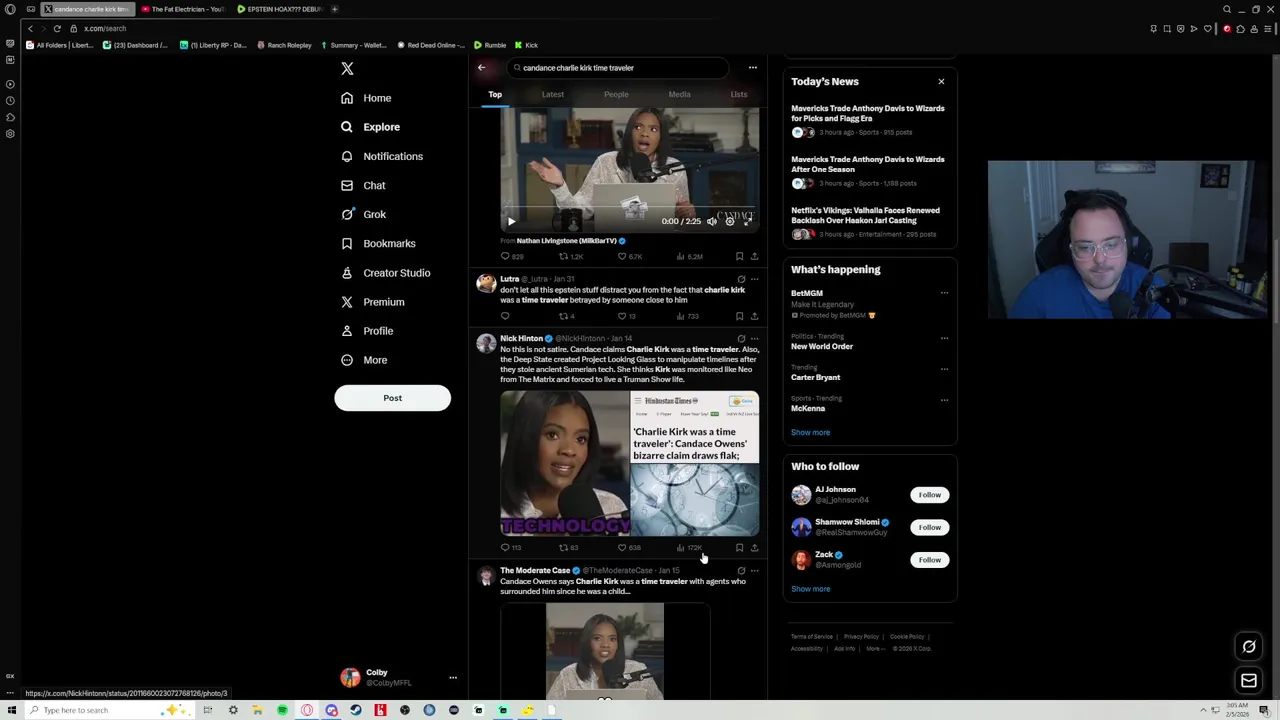Click the X logo in the sidebar
This screenshot has height=720, width=1280.
click(x=347, y=69)
